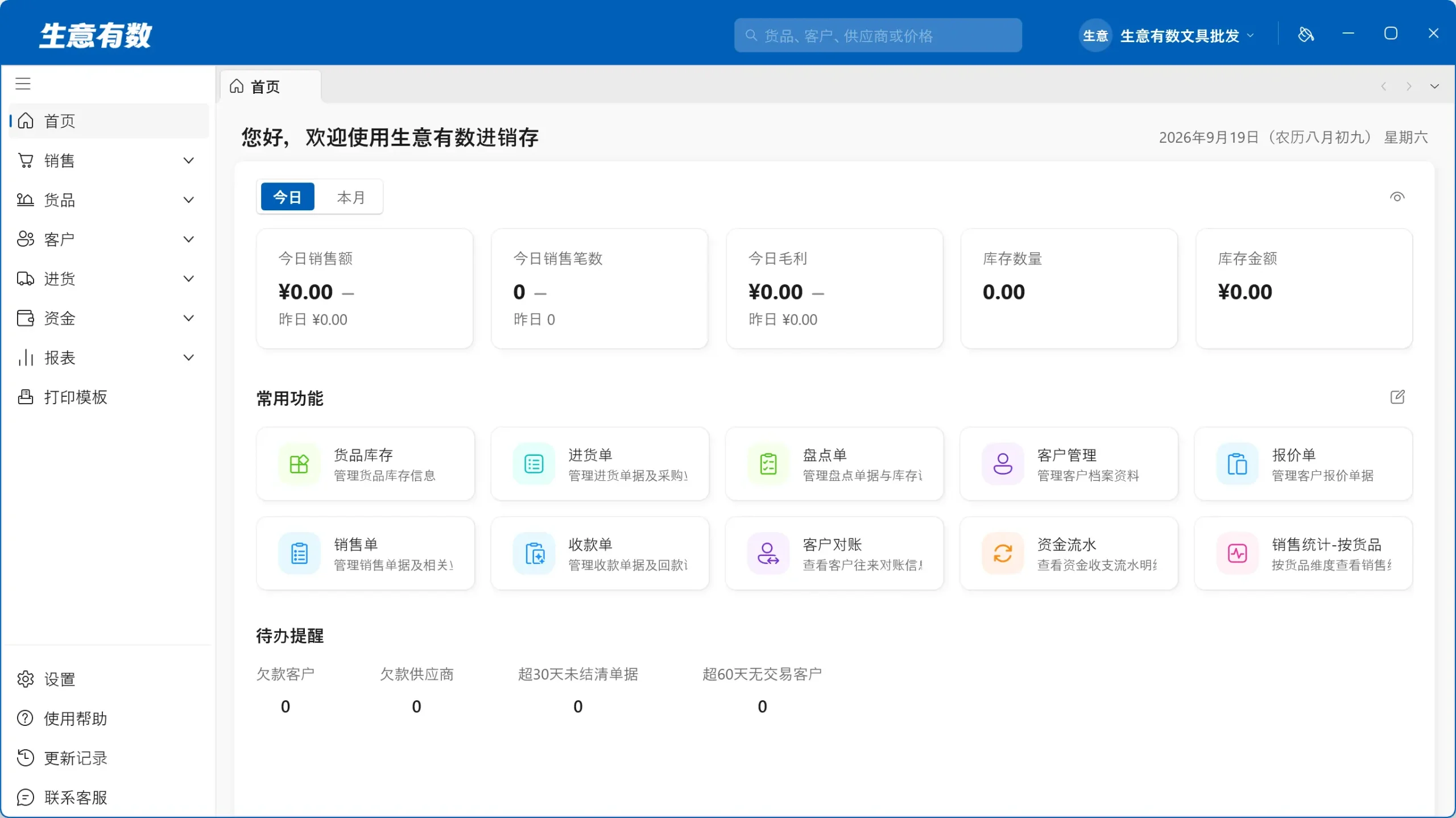This screenshot has height=818, width=1456.
Task: Open the 报价单 shortcut icon
Action: (1237, 464)
